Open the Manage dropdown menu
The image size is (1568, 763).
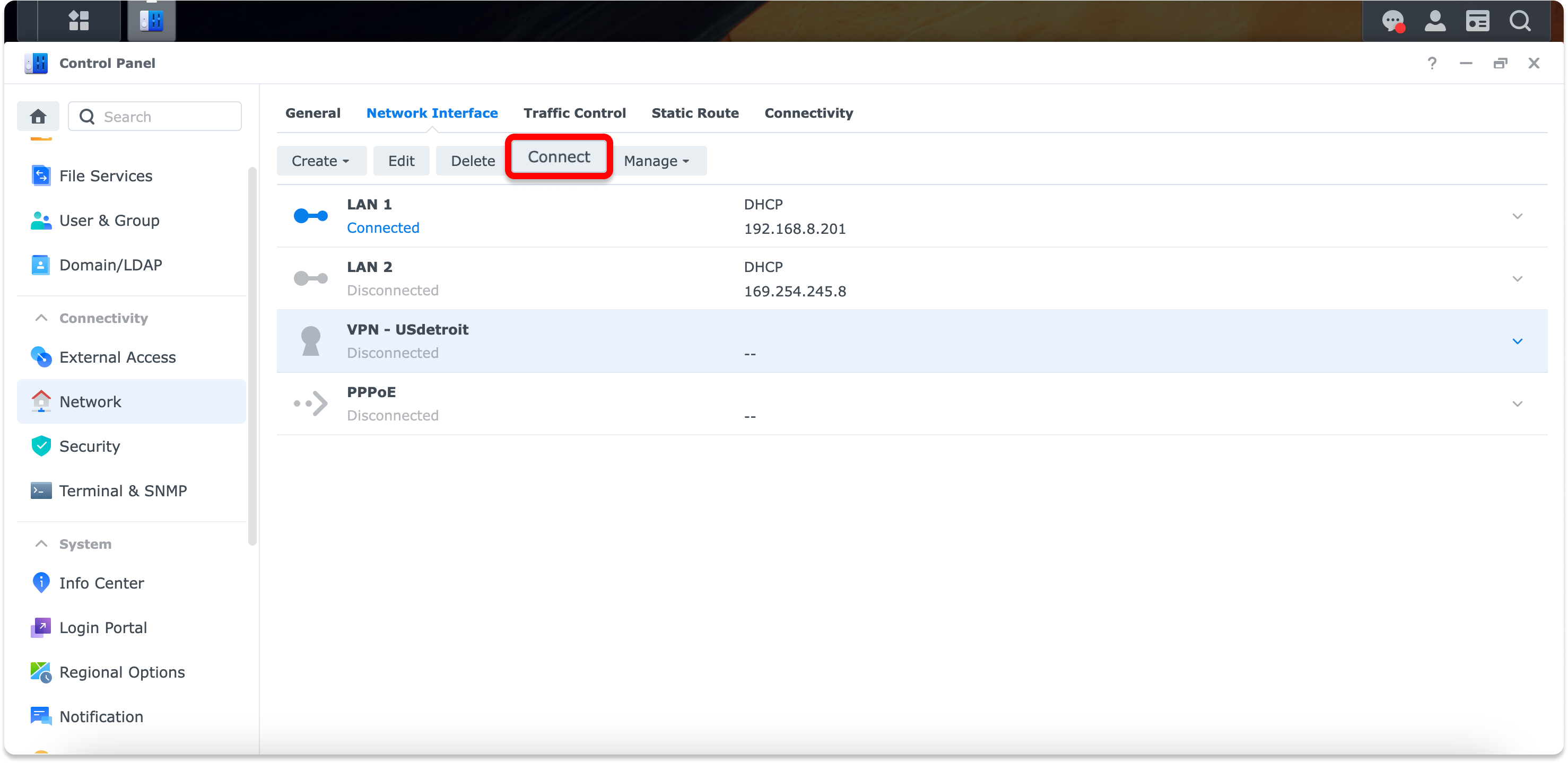[x=656, y=161]
